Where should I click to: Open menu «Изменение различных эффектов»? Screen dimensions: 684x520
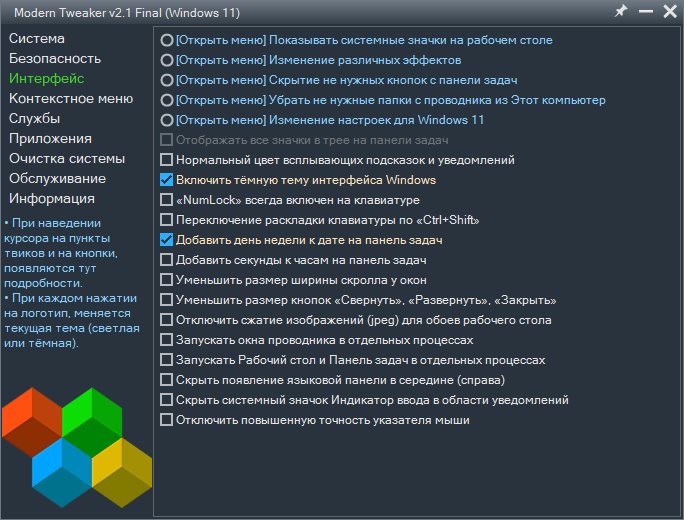[166, 60]
